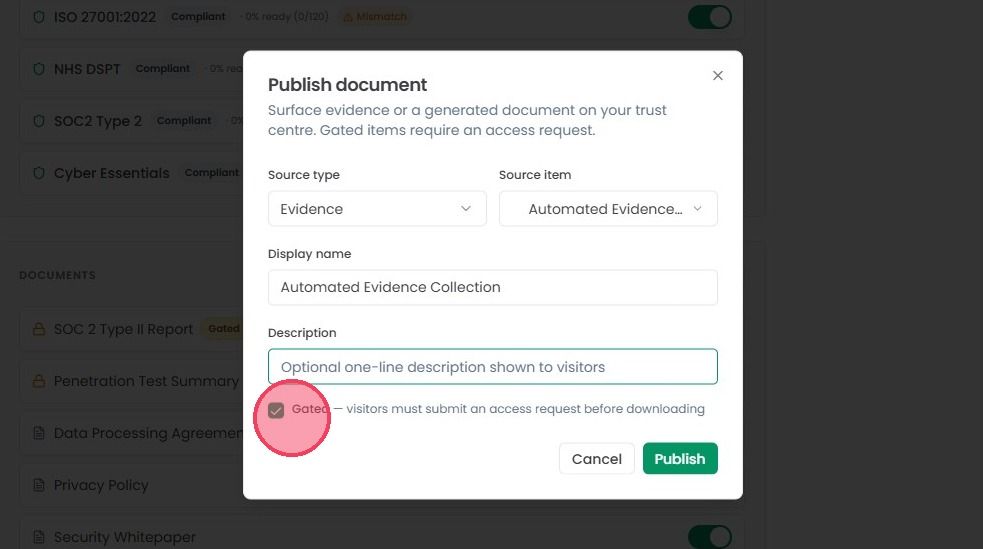
Task: Open the Source type dropdown
Action: coord(377,209)
